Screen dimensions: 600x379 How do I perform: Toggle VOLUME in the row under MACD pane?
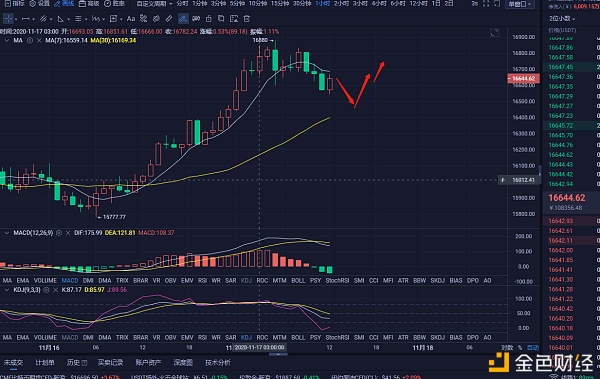45,281
